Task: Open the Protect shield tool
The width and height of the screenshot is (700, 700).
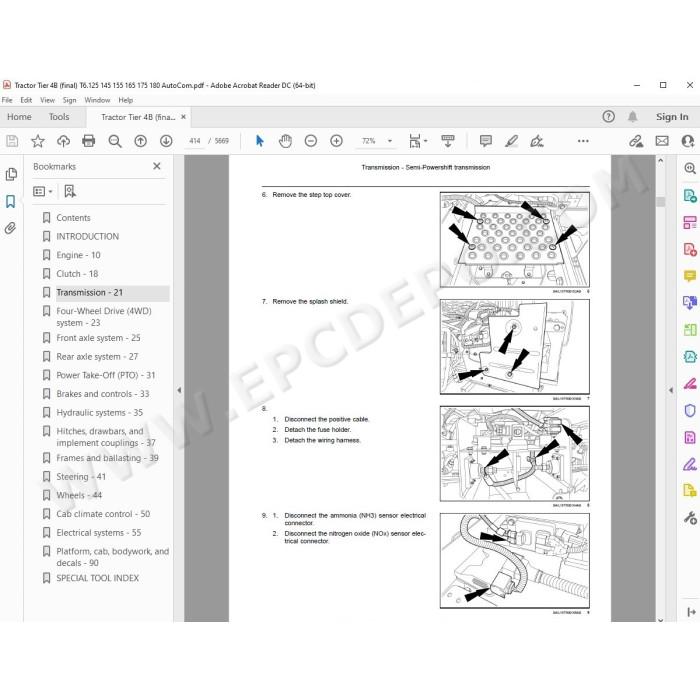Action: click(x=690, y=410)
